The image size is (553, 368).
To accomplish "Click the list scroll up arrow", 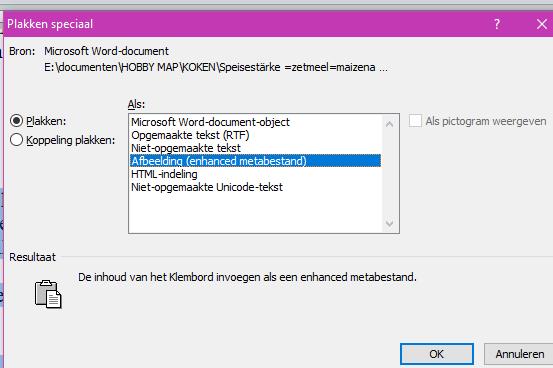I will point(389,124).
